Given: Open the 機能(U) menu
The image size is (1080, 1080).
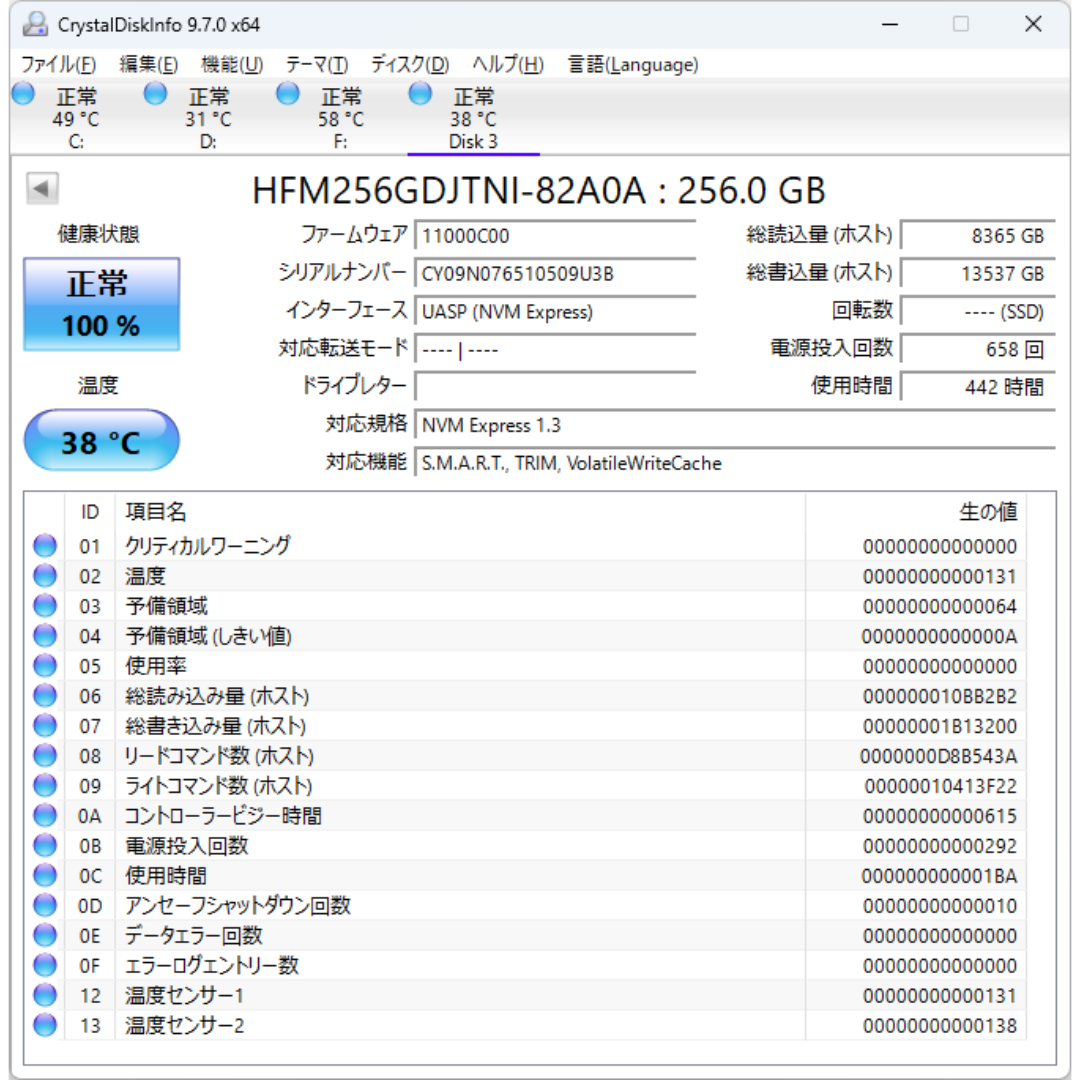Looking at the screenshot, I should click(231, 65).
